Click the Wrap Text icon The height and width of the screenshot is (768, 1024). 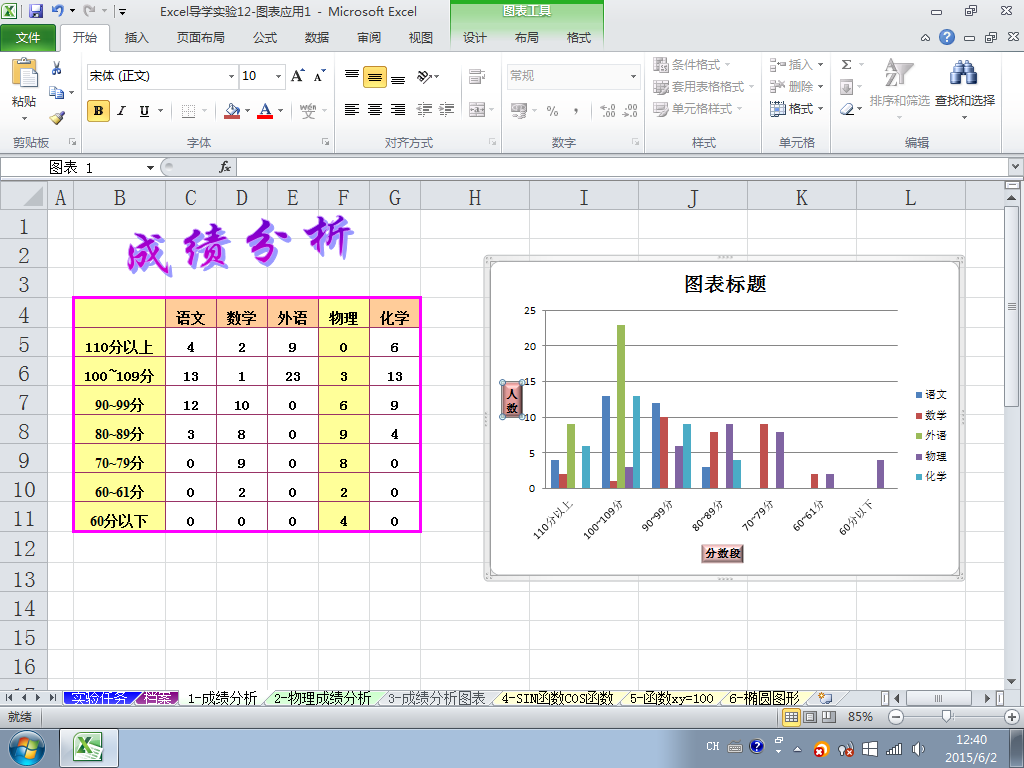pos(477,76)
